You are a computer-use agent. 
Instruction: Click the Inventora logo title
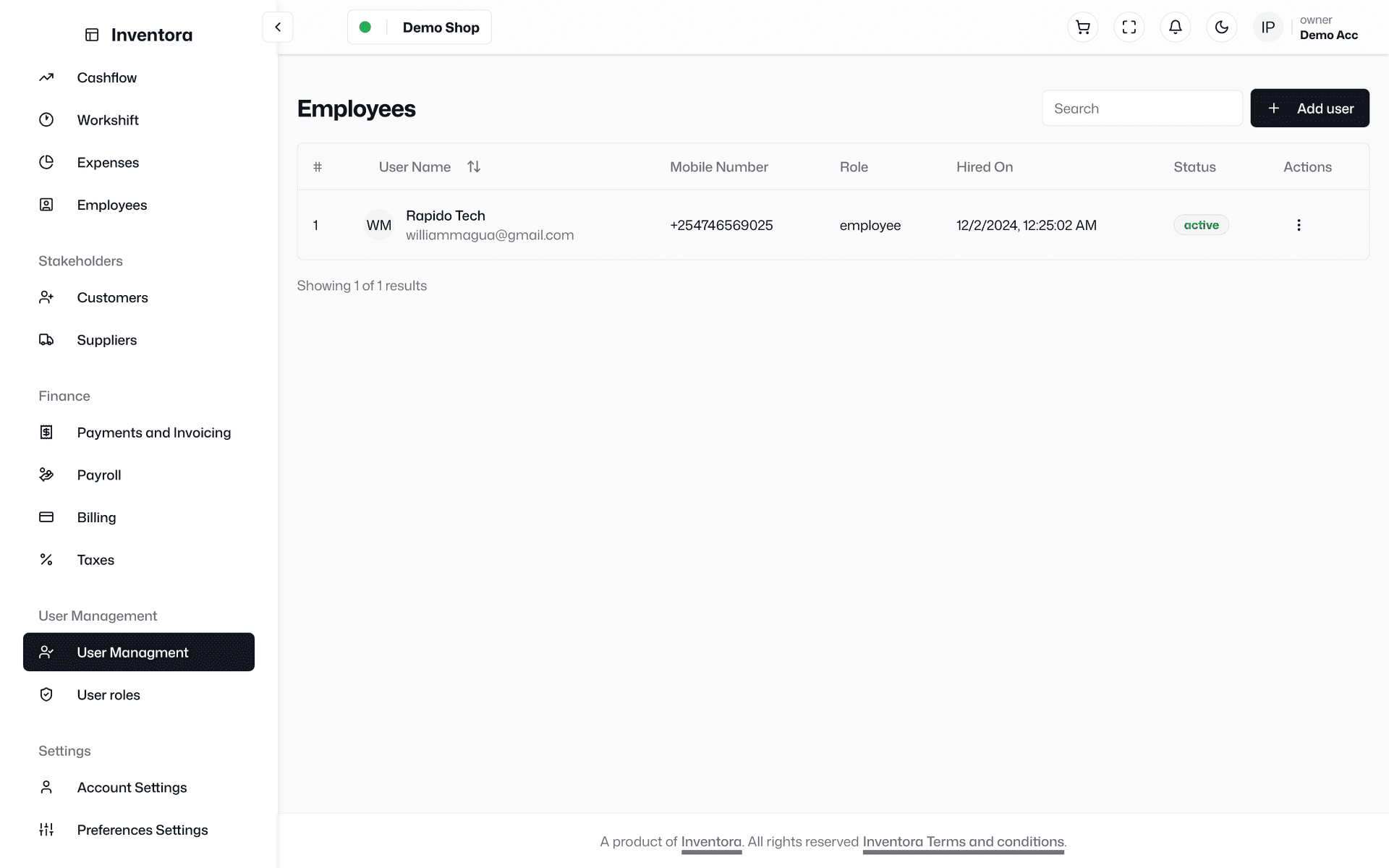(x=152, y=35)
